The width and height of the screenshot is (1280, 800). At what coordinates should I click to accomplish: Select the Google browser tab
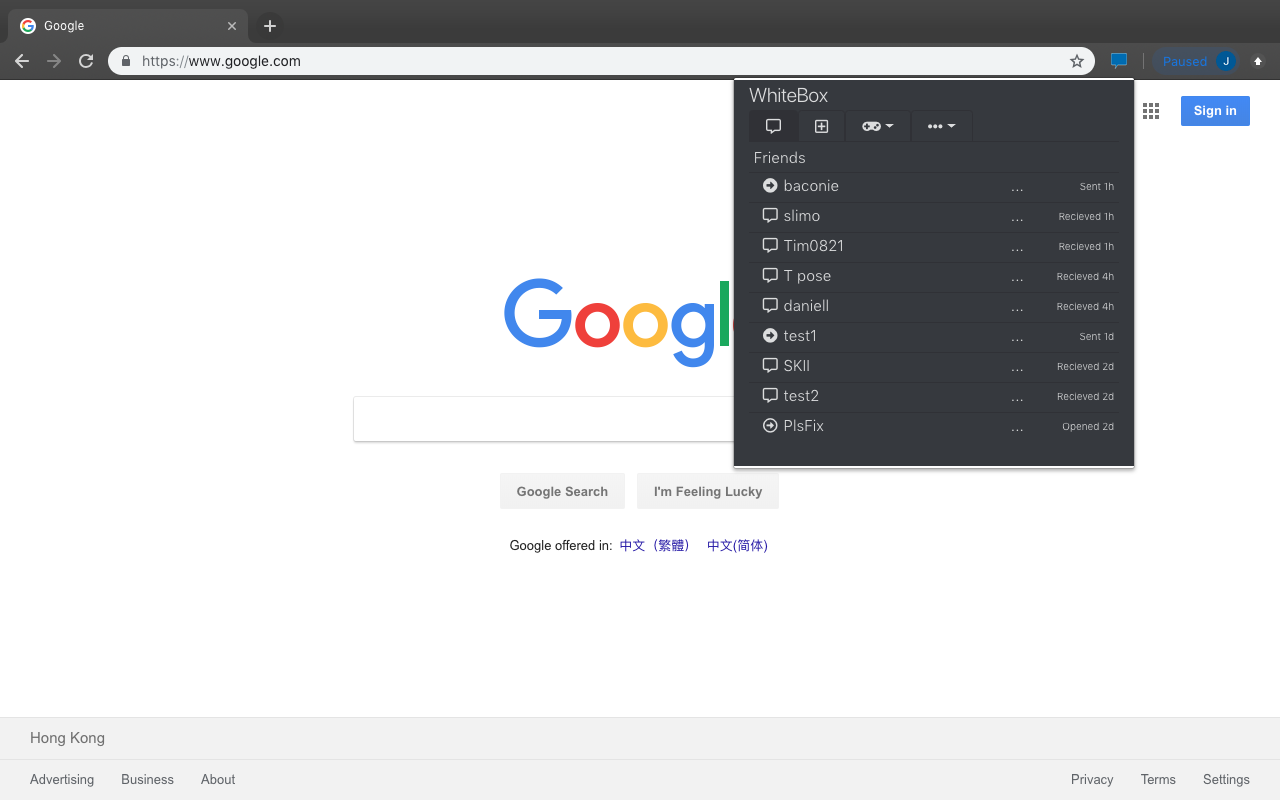[x=128, y=26]
